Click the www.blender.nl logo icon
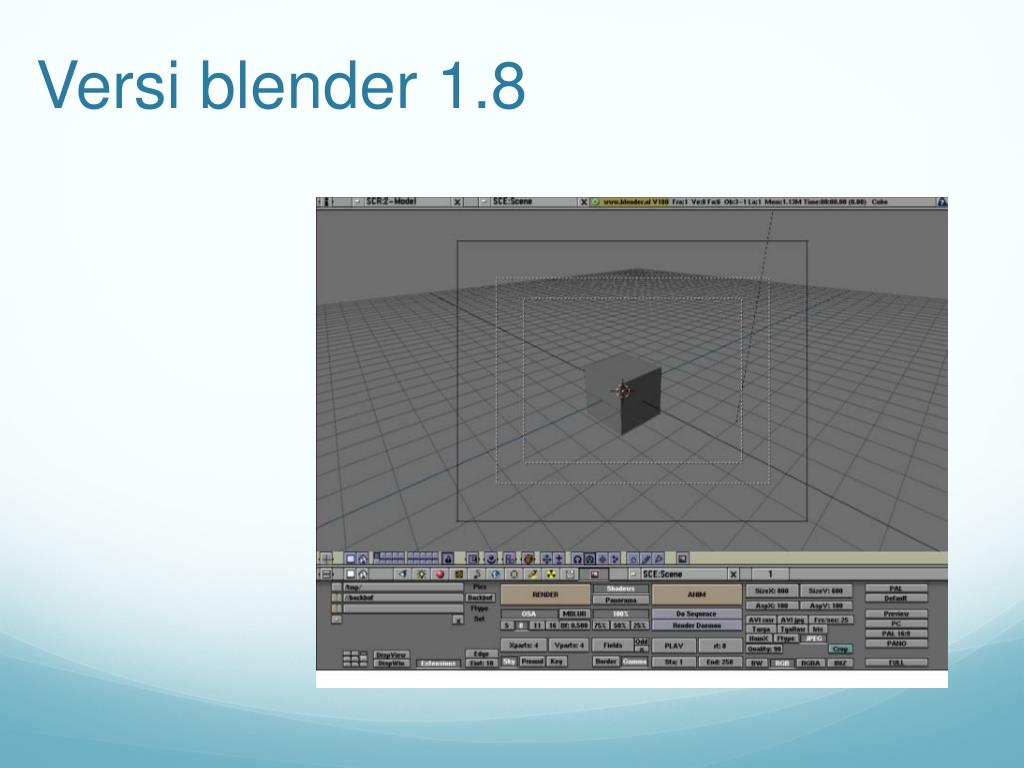Screen dimensions: 1024x768 (x=595, y=202)
